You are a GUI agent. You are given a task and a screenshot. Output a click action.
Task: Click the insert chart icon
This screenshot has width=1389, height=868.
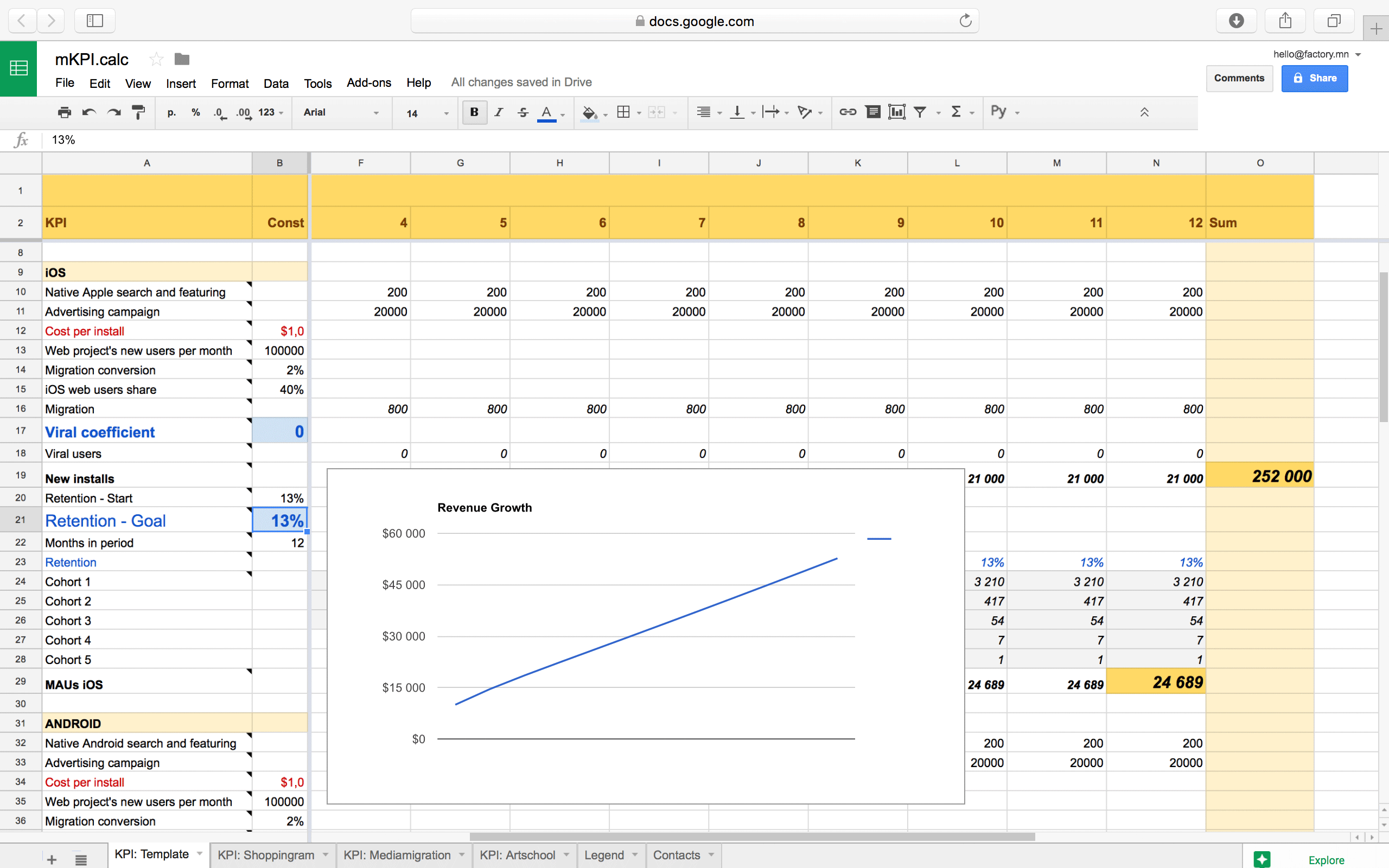(x=896, y=112)
